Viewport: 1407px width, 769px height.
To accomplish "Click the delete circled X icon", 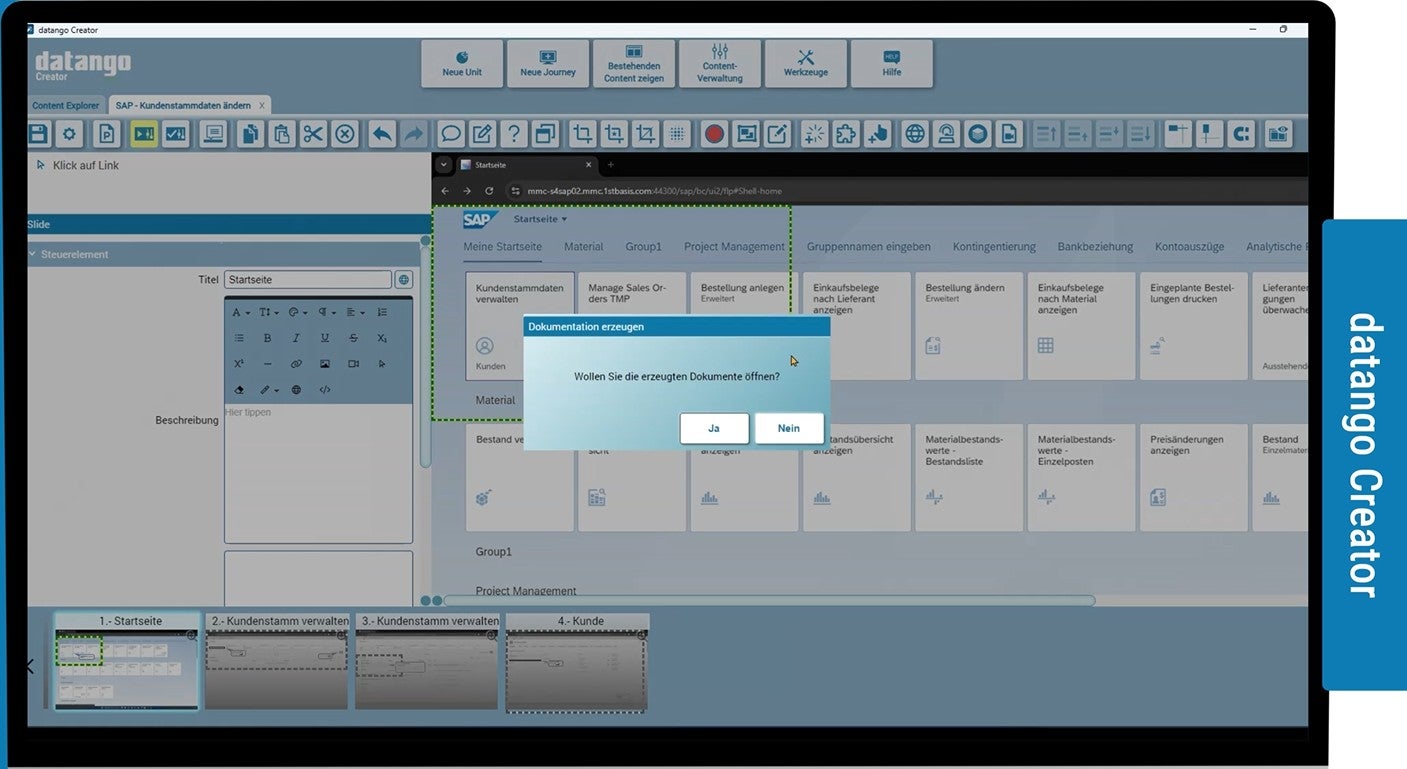I will coord(345,134).
